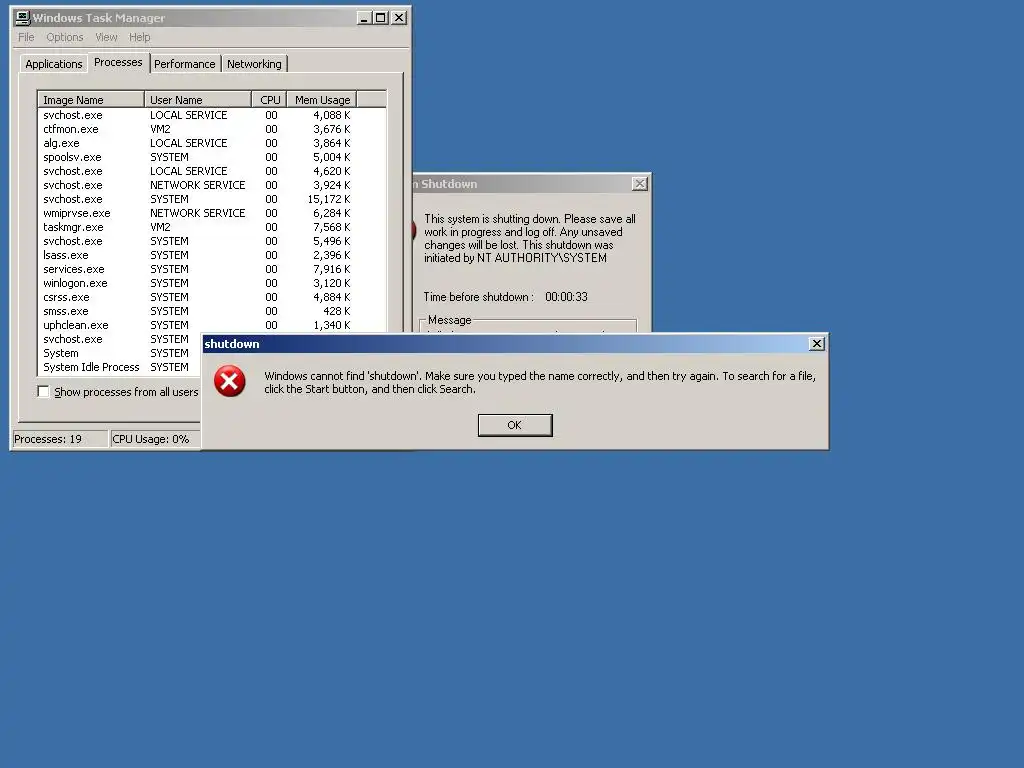Select the winlogon.exe process row

click(197, 283)
